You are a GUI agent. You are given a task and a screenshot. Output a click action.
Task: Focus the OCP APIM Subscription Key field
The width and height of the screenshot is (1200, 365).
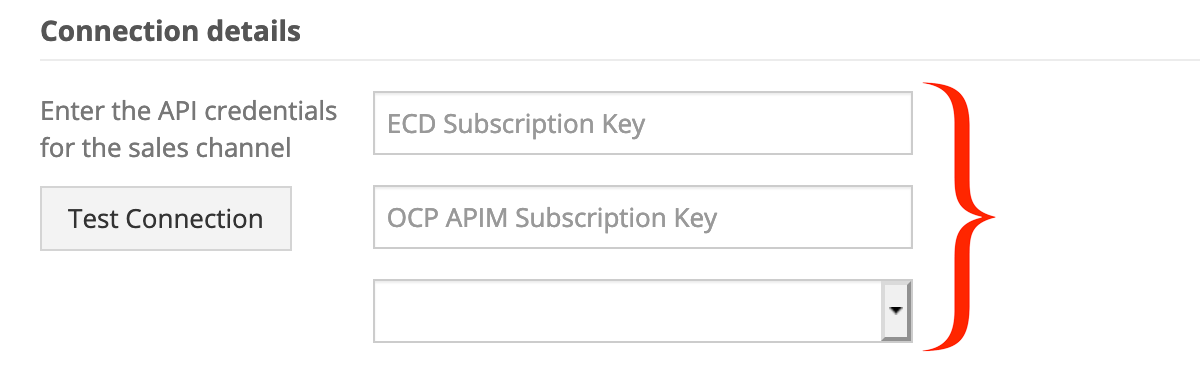[x=643, y=217]
